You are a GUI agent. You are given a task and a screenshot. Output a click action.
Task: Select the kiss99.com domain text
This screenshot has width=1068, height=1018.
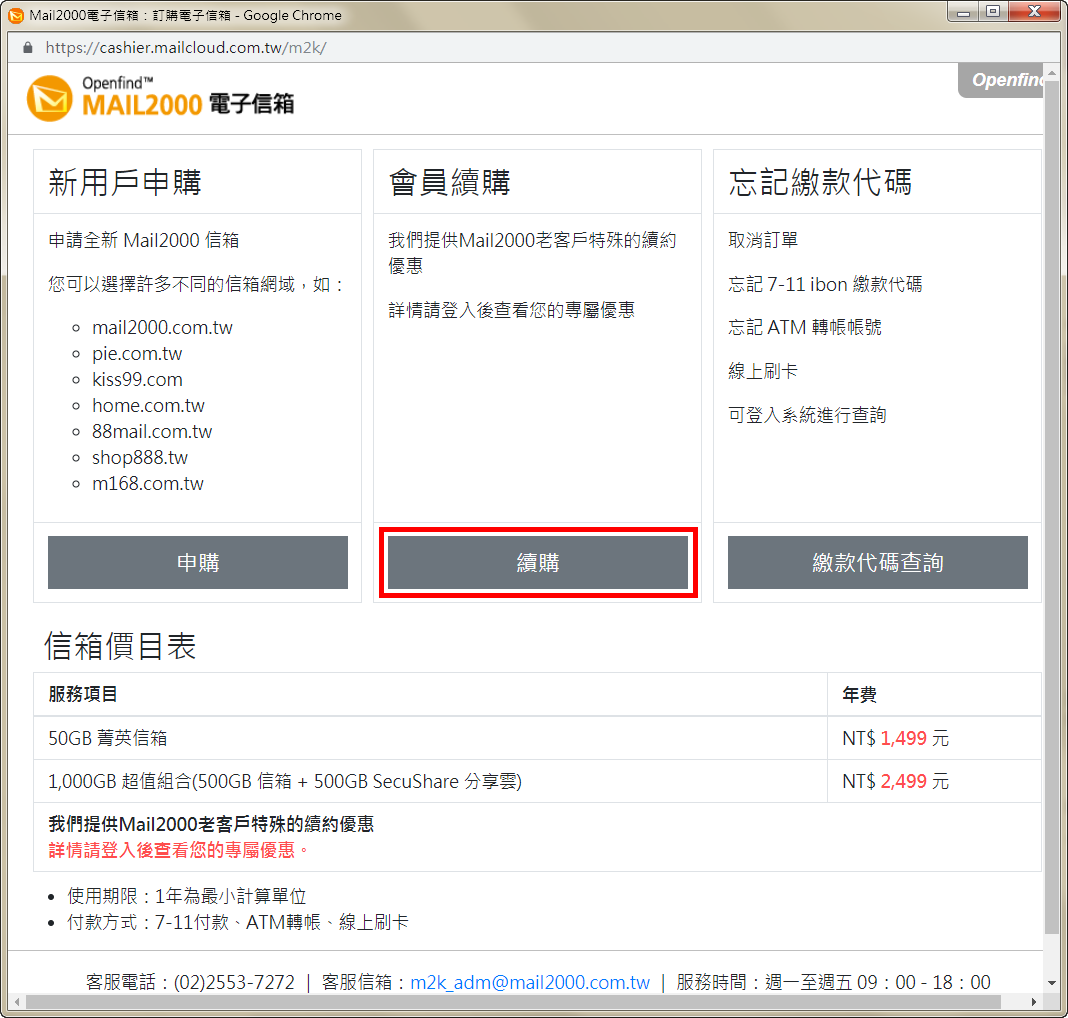tap(137, 379)
